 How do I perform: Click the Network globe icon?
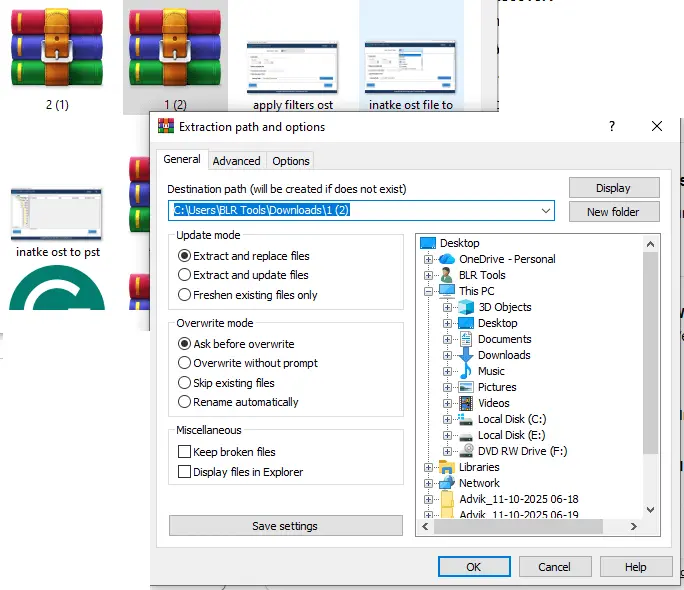point(447,483)
